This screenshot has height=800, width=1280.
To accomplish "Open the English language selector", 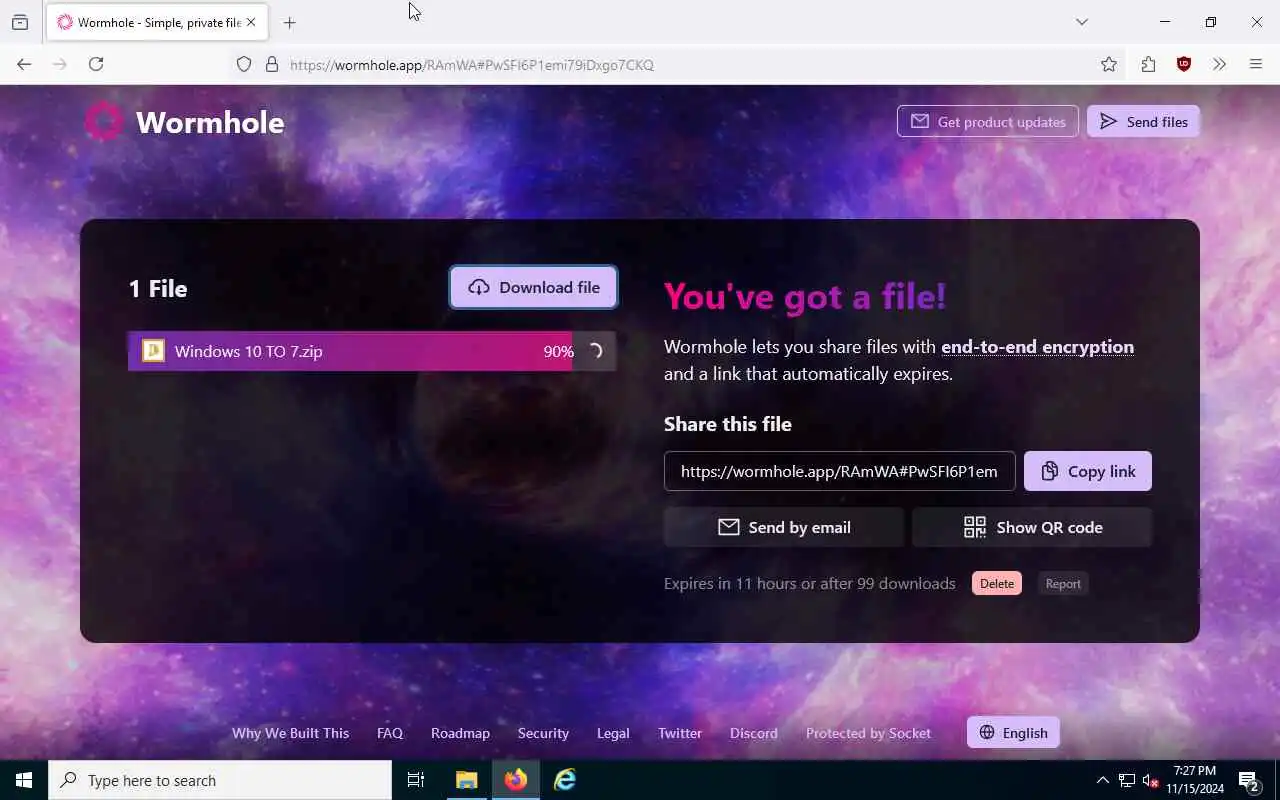I will (x=1013, y=733).
